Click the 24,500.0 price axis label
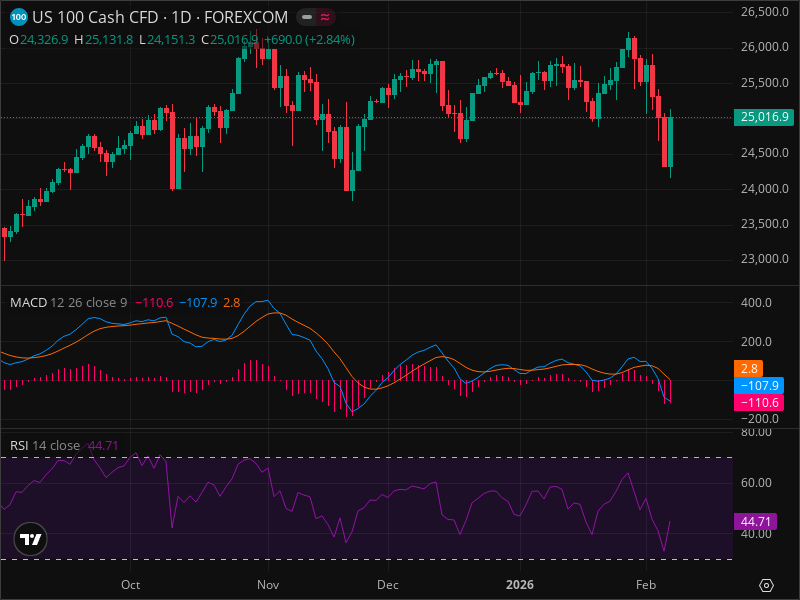 tap(764, 153)
